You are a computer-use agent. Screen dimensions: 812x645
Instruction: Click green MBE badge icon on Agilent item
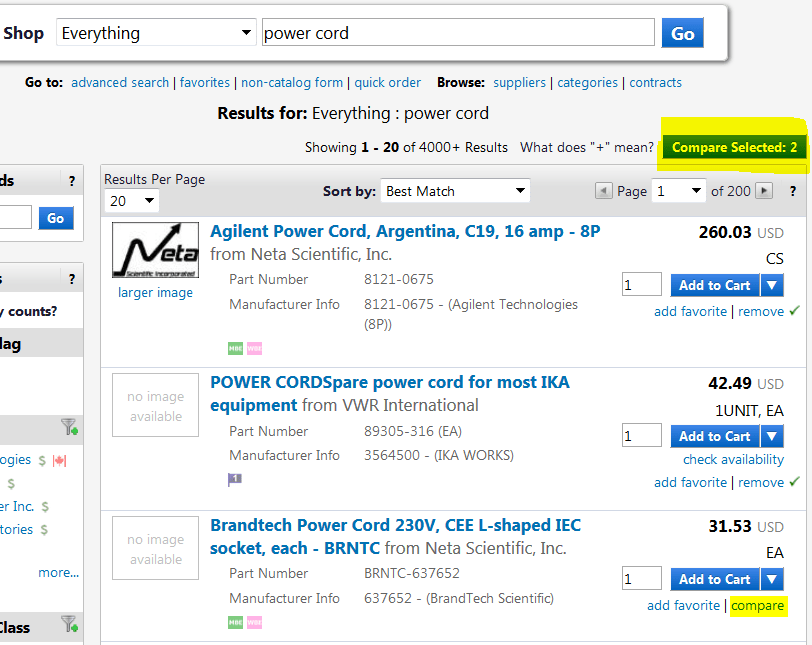235,348
